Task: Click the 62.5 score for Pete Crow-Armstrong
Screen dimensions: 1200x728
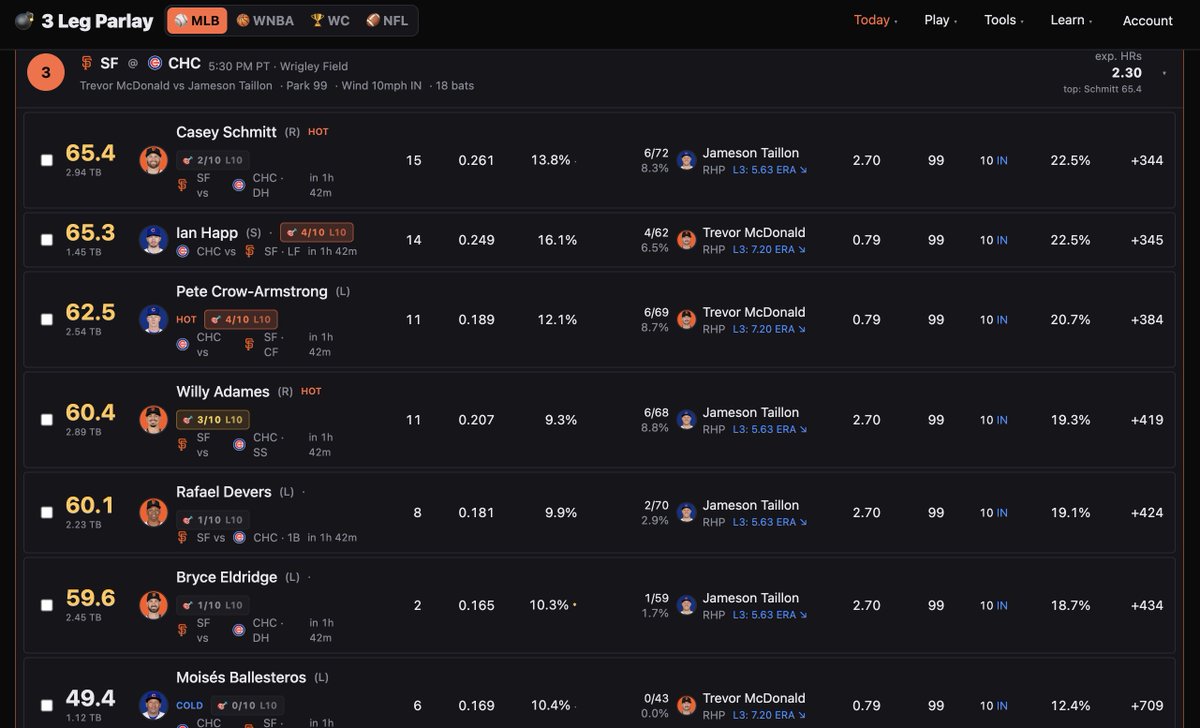Action: 90,312
